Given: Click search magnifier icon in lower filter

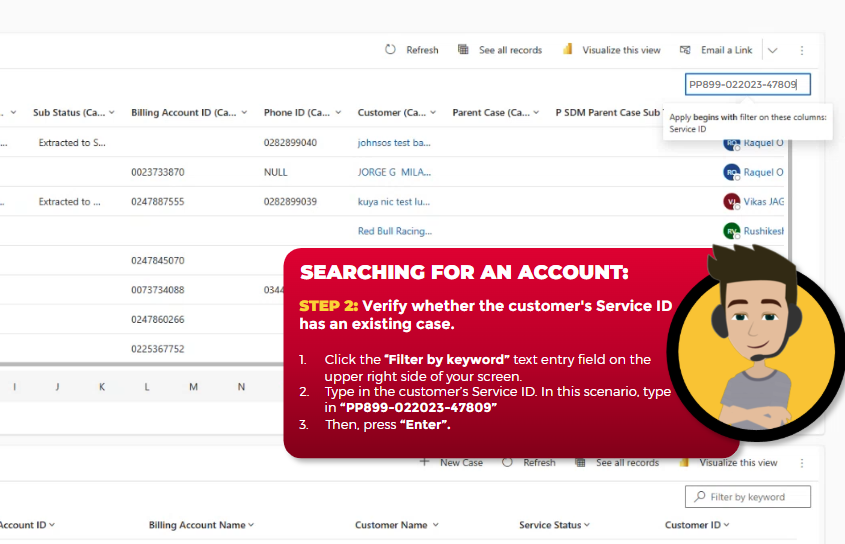Looking at the screenshot, I should (699, 497).
